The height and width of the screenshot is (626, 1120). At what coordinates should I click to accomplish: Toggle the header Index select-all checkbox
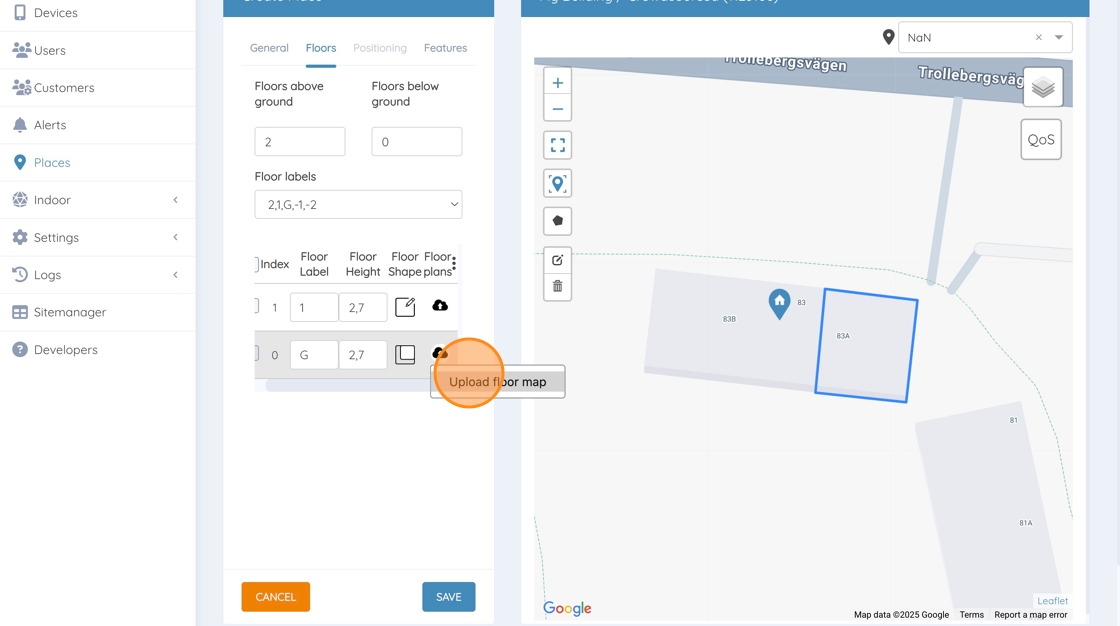[256, 264]
